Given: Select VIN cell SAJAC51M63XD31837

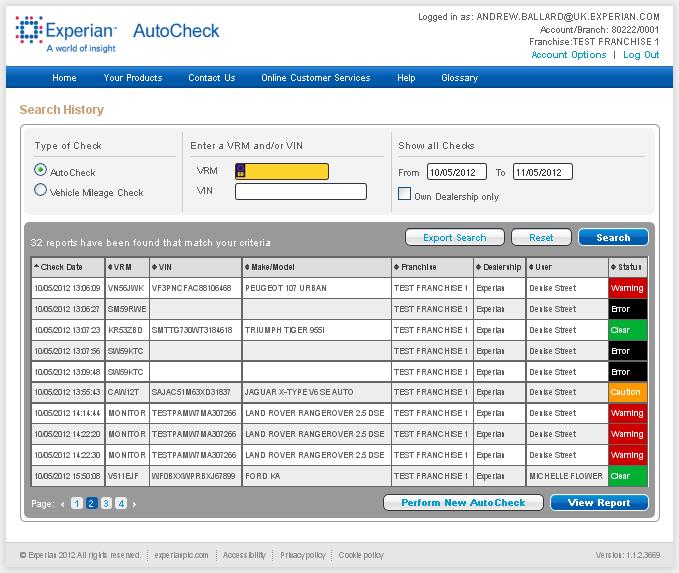Looking at the screenshot, I should [195, 392].
